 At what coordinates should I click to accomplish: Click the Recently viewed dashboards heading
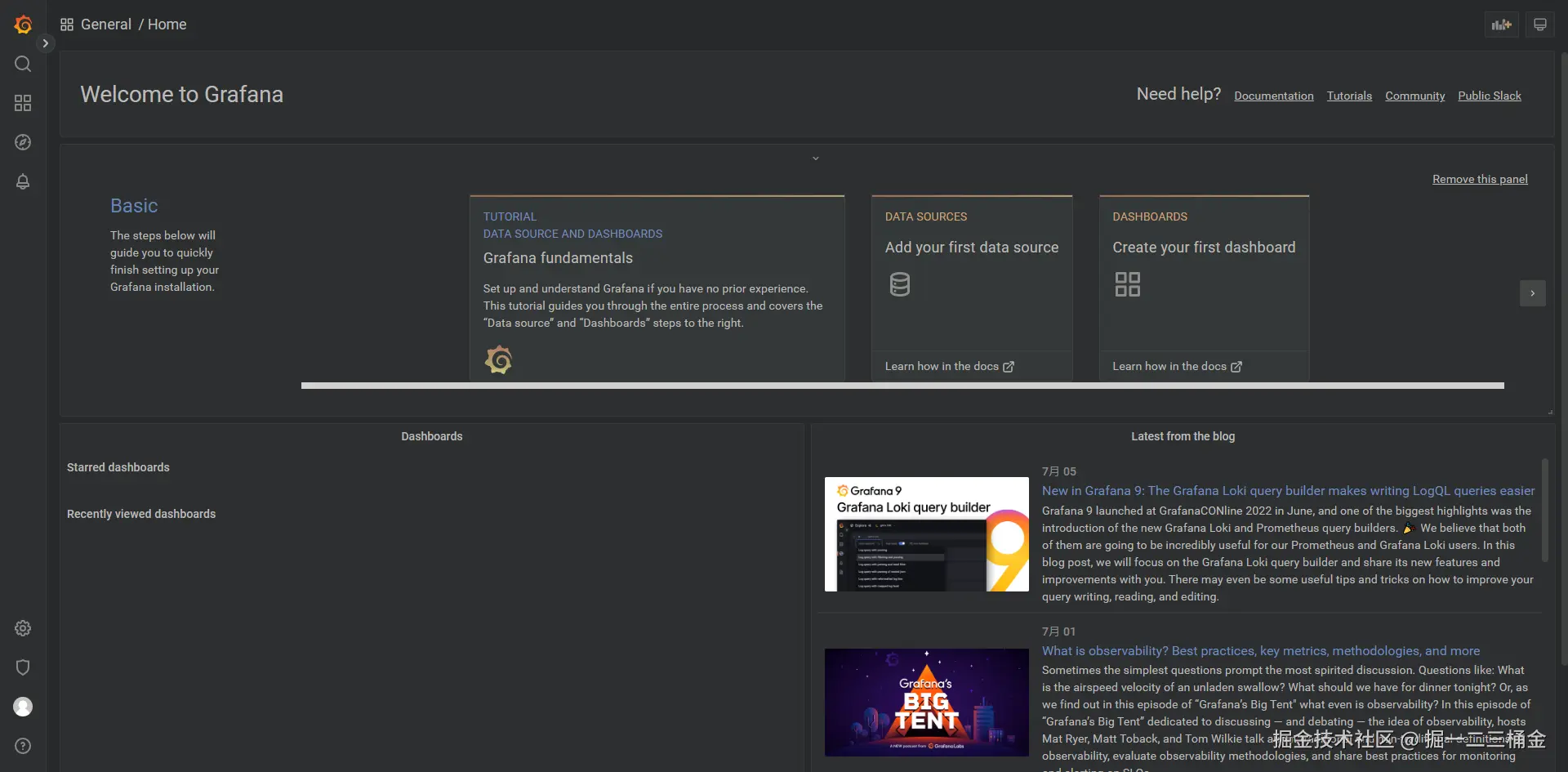tap(141, 514)
